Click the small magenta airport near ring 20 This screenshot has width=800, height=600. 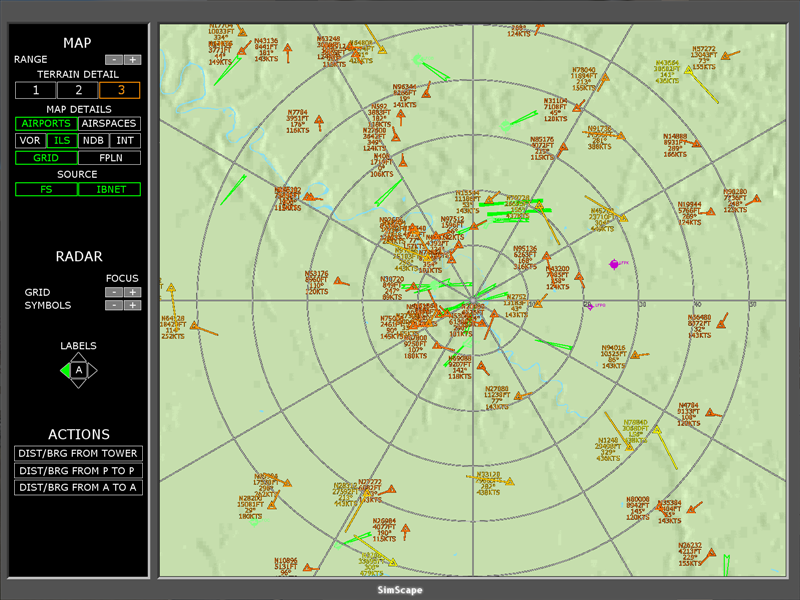(x=590, y=307)
